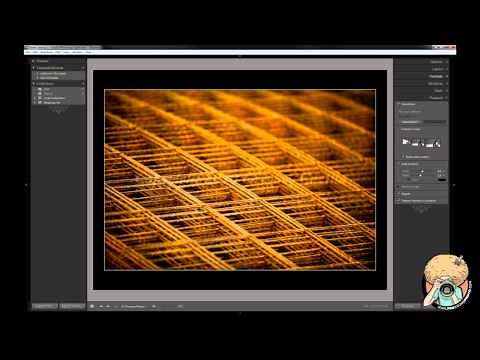Screen dimensions: 480x360
Task: Open the View menu
Action: tap(66, 52)
